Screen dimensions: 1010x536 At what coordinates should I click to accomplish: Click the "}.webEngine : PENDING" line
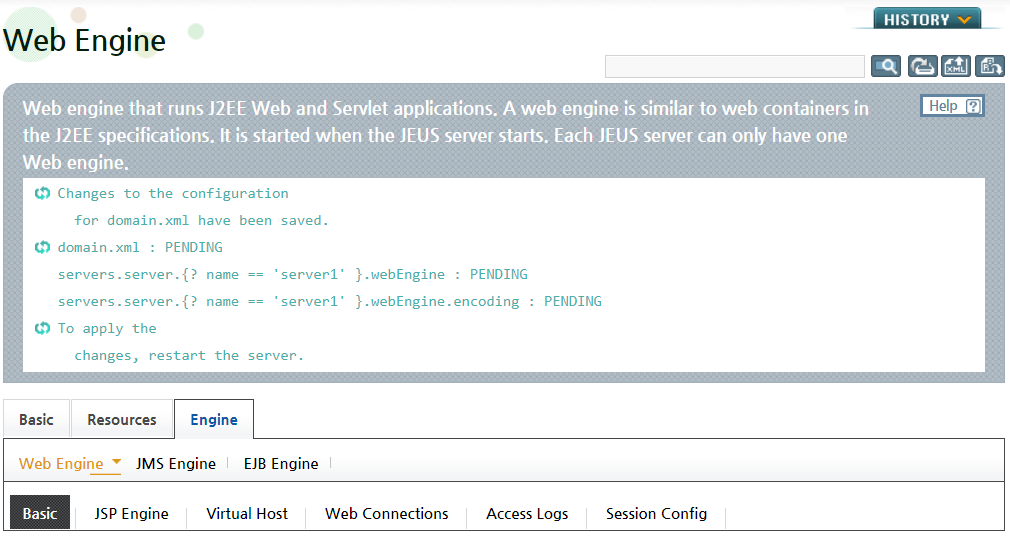(292, 274)
